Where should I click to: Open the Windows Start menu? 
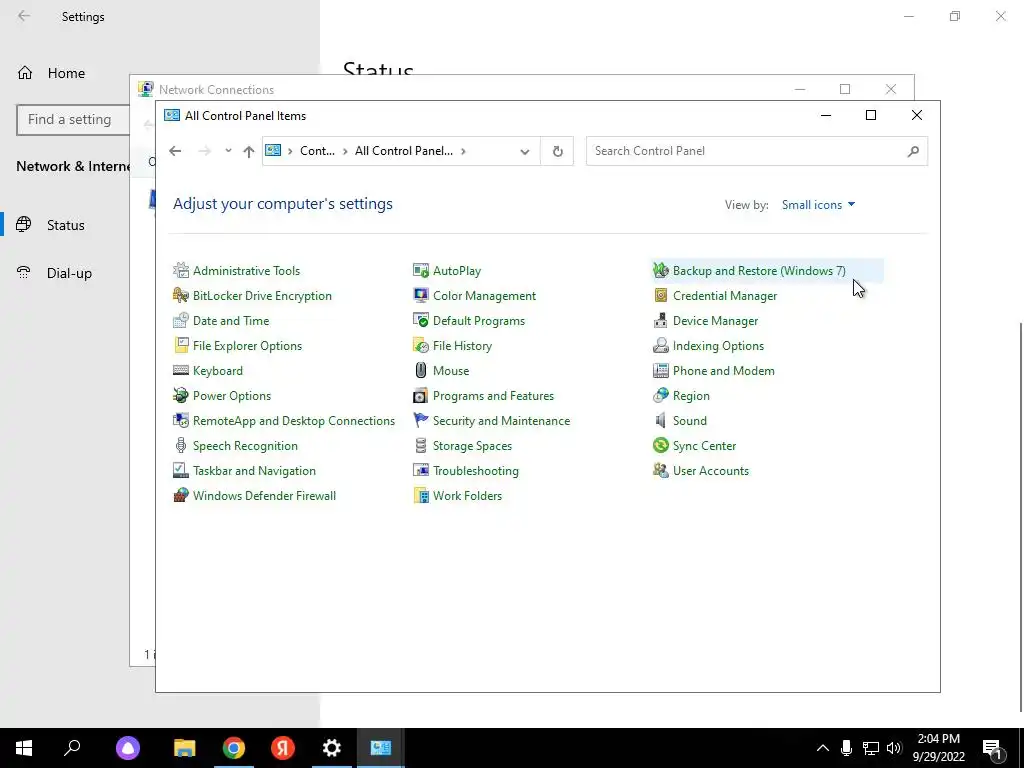[24, 748]
